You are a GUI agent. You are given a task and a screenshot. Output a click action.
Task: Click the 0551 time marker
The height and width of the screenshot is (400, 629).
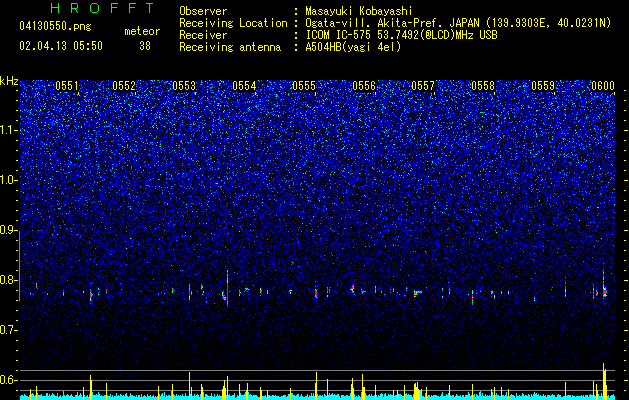click(67, 86)
